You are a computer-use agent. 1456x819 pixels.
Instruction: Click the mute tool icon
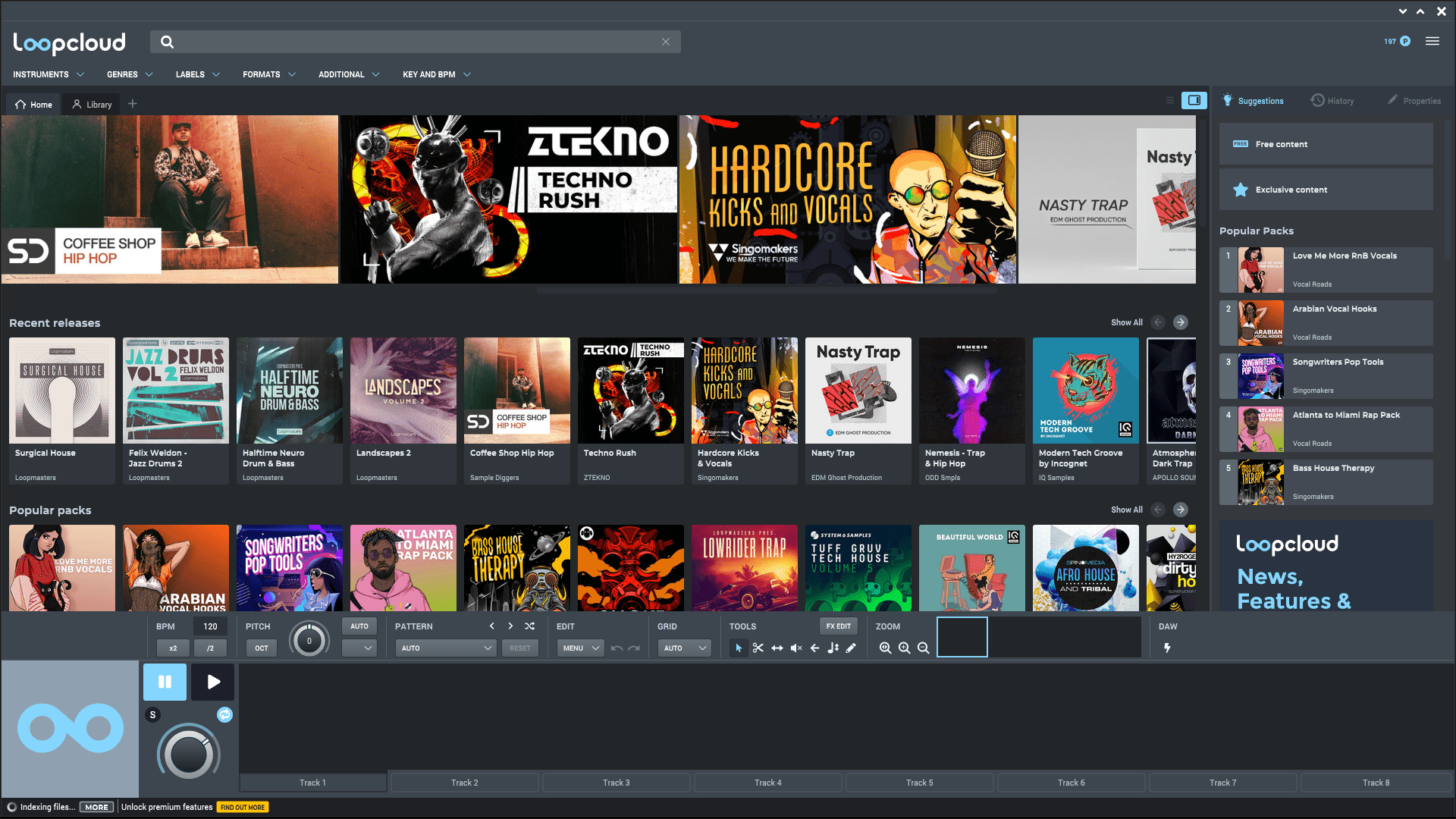[x=796, y=648]
